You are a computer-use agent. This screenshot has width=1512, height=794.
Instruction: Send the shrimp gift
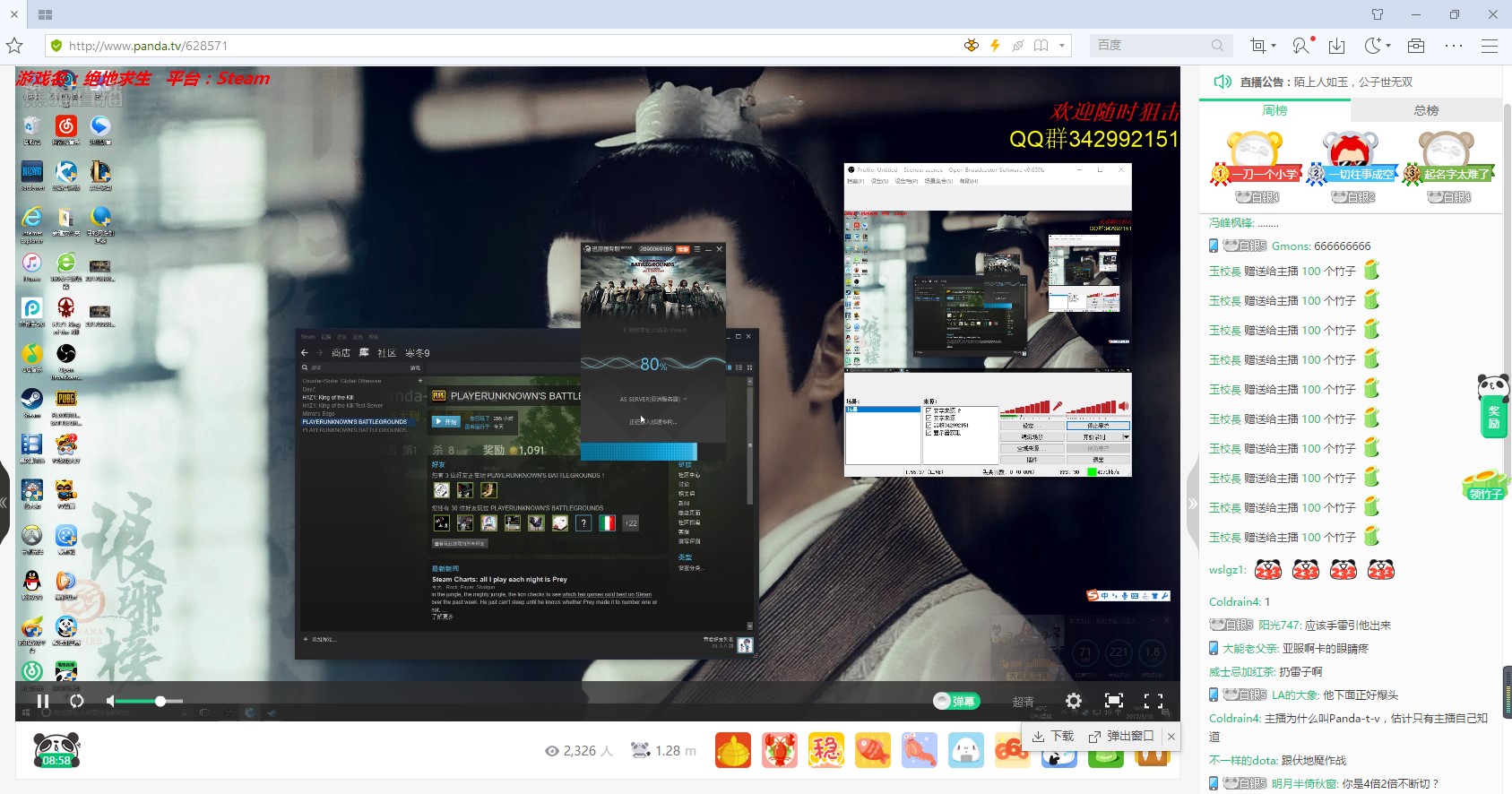(x=920, y=750)
